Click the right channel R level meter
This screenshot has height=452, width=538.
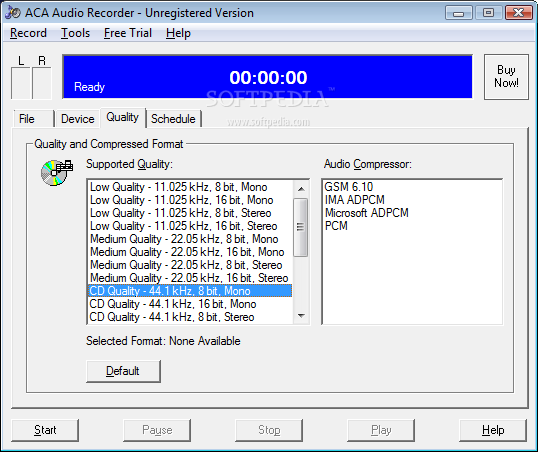pos(42,83)
